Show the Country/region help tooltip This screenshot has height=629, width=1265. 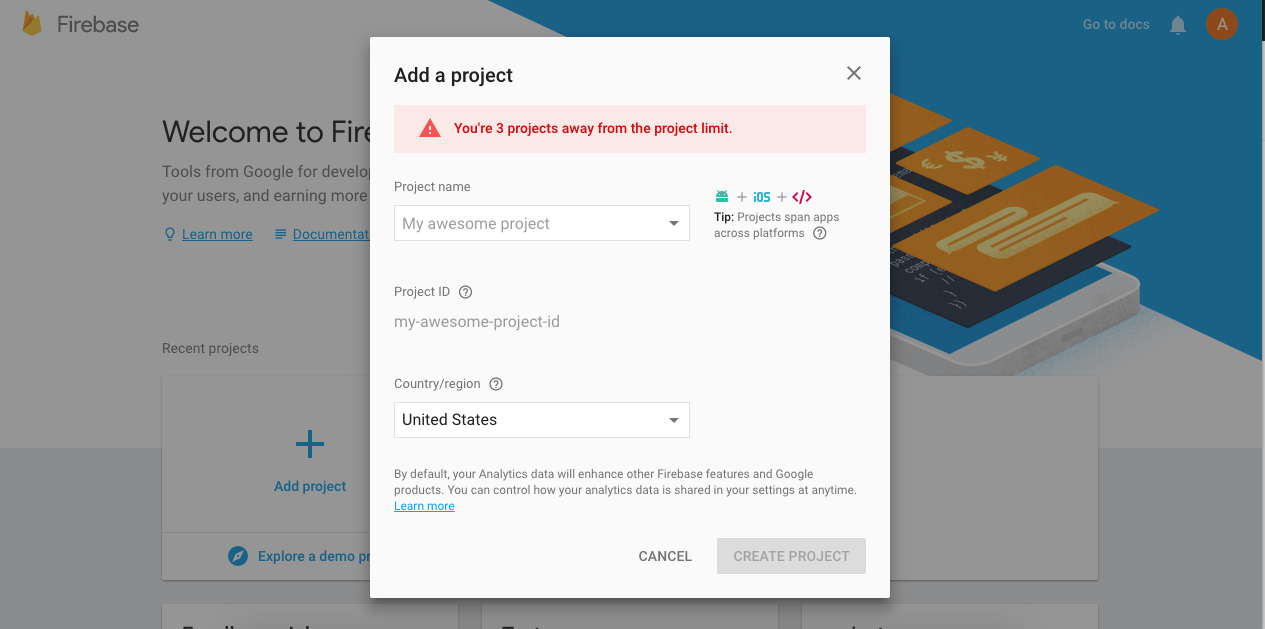coord(496,384)
